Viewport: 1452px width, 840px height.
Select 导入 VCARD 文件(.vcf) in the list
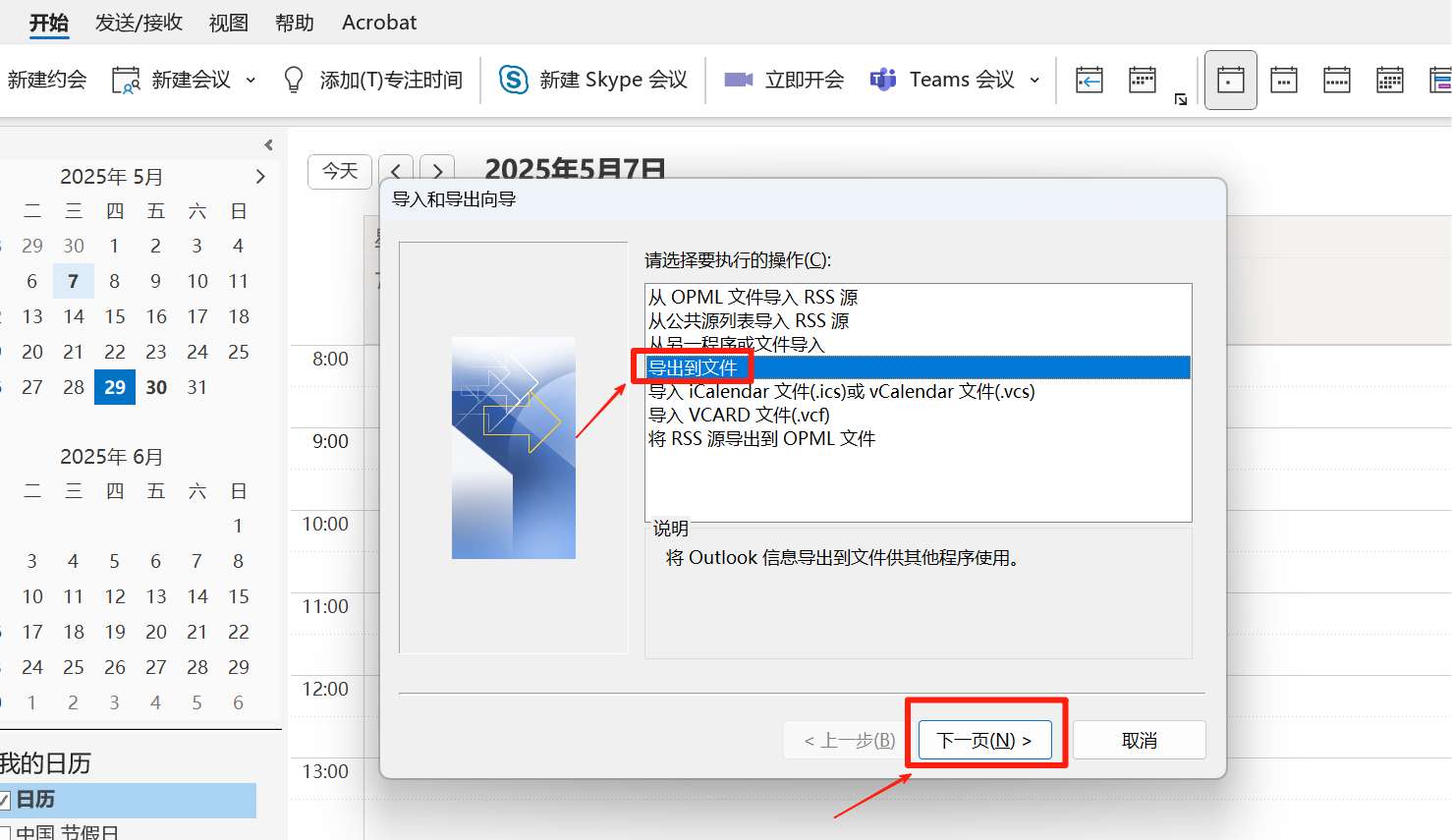tap(739, 416)
